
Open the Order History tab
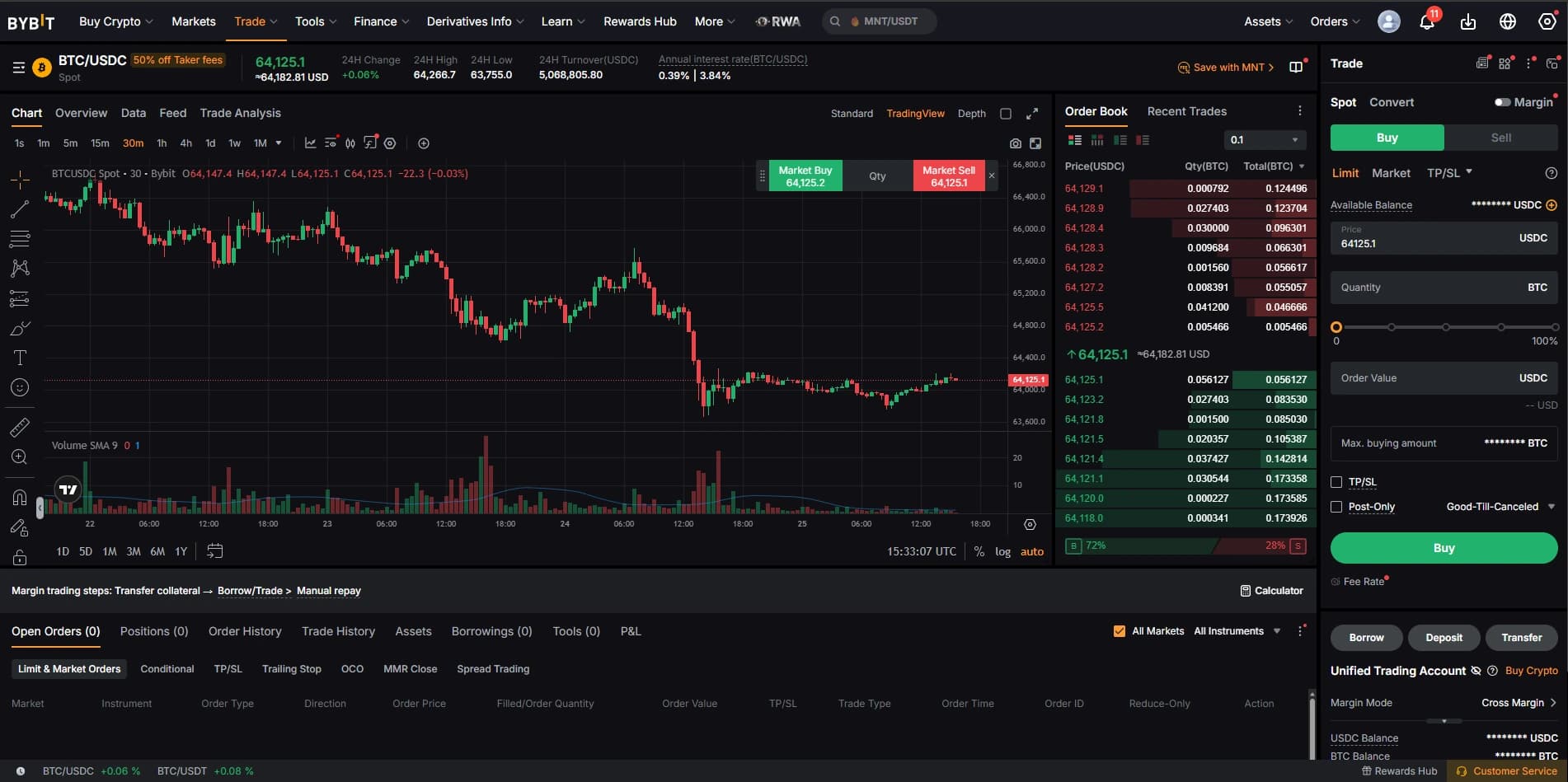coord(245,631)
